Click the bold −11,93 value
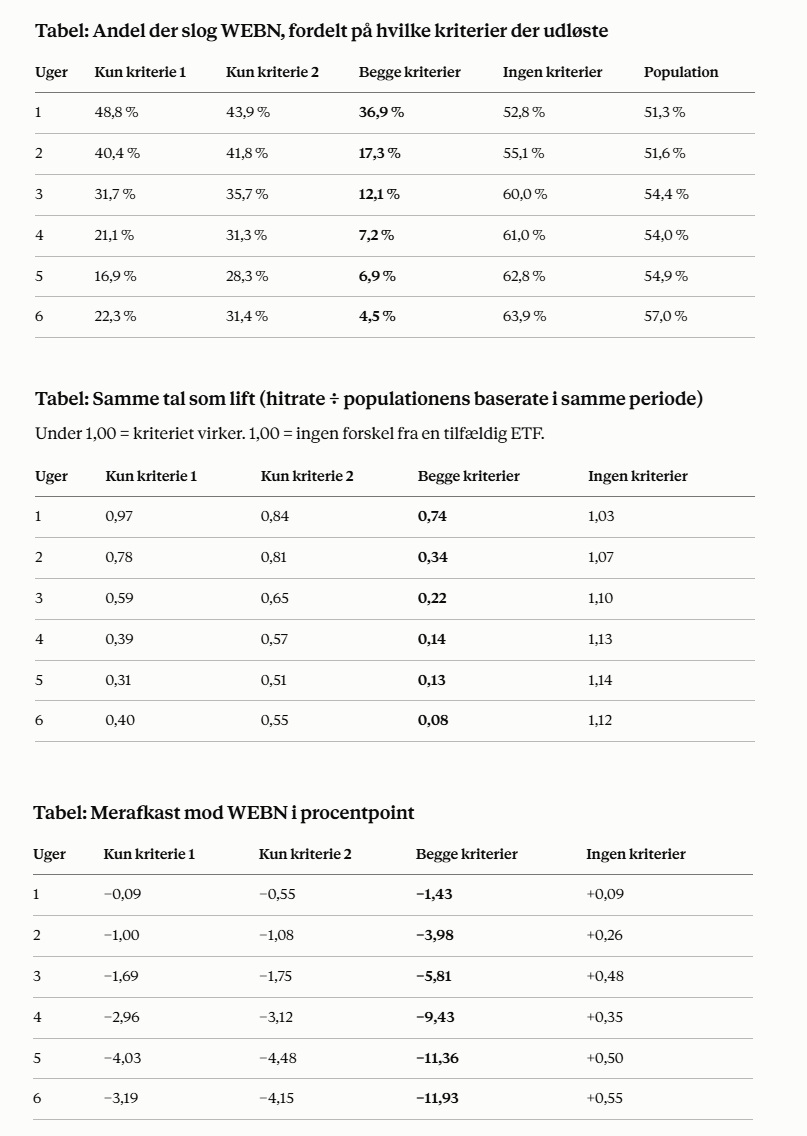 point(437,1098)
